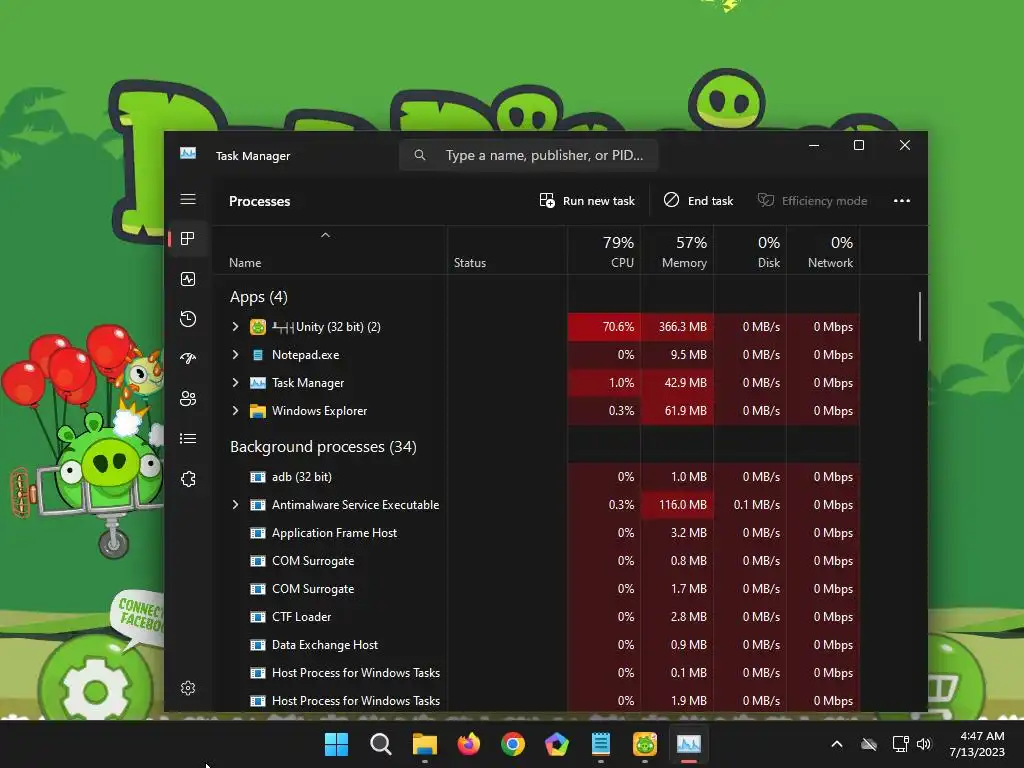Click the 70.6% CPU cell for Unity

tap(604, 327)
